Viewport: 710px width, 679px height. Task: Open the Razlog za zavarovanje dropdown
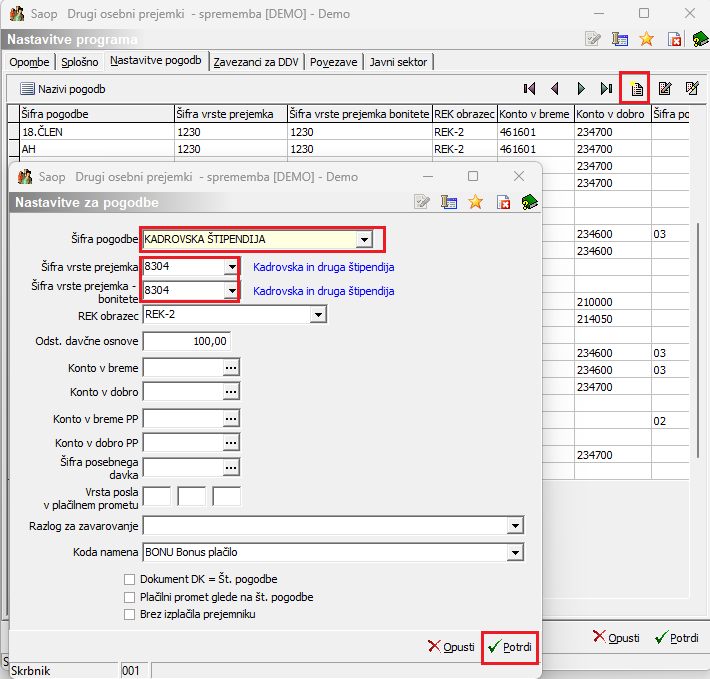tap(515, 526)
